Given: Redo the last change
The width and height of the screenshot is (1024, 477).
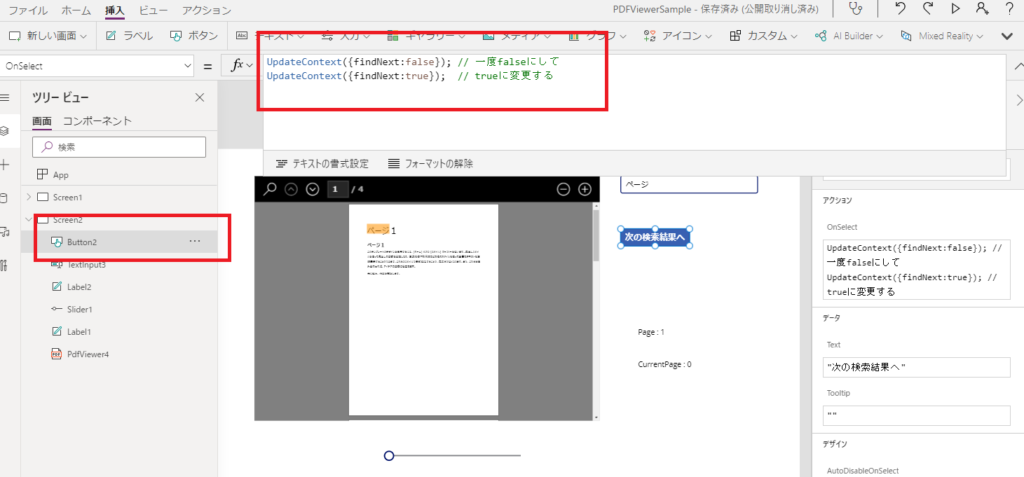Looking at the screenshot, I should [928, 9].
